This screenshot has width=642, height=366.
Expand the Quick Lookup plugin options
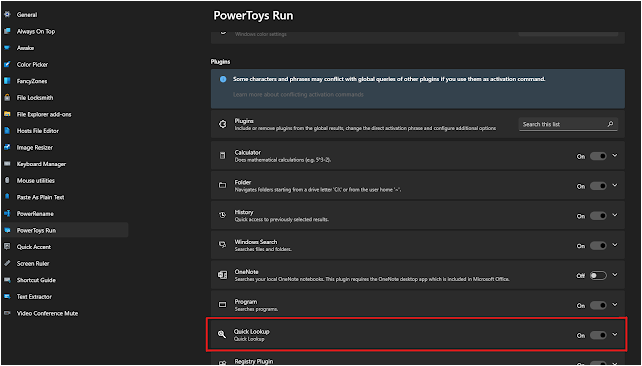pyautogui.click(x=615, y=334)
